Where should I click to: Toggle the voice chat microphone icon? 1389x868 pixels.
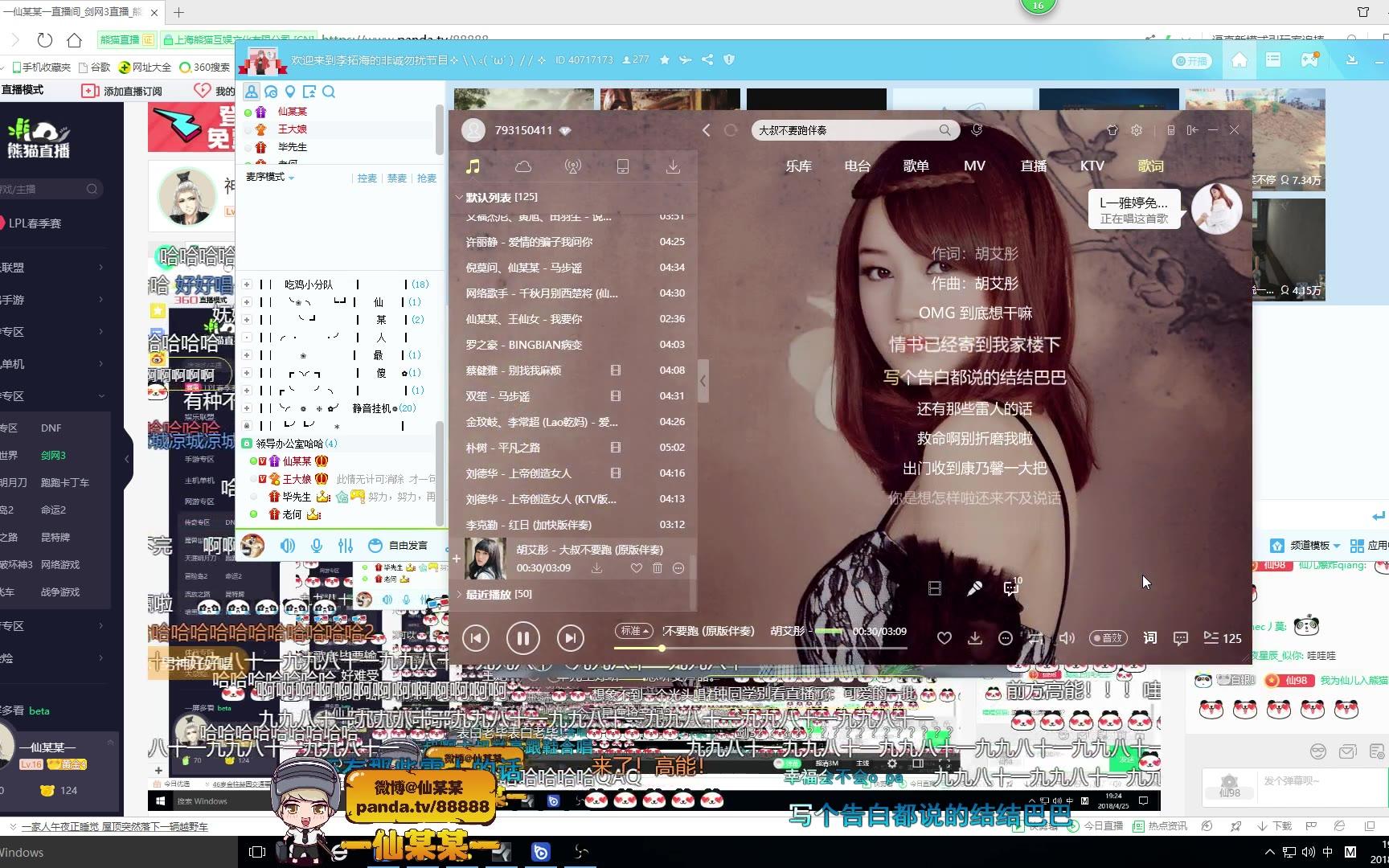coord(317,546)
